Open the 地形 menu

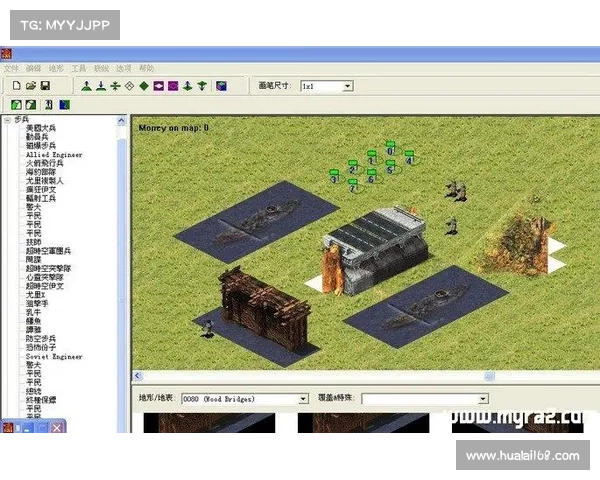(56, 68)
